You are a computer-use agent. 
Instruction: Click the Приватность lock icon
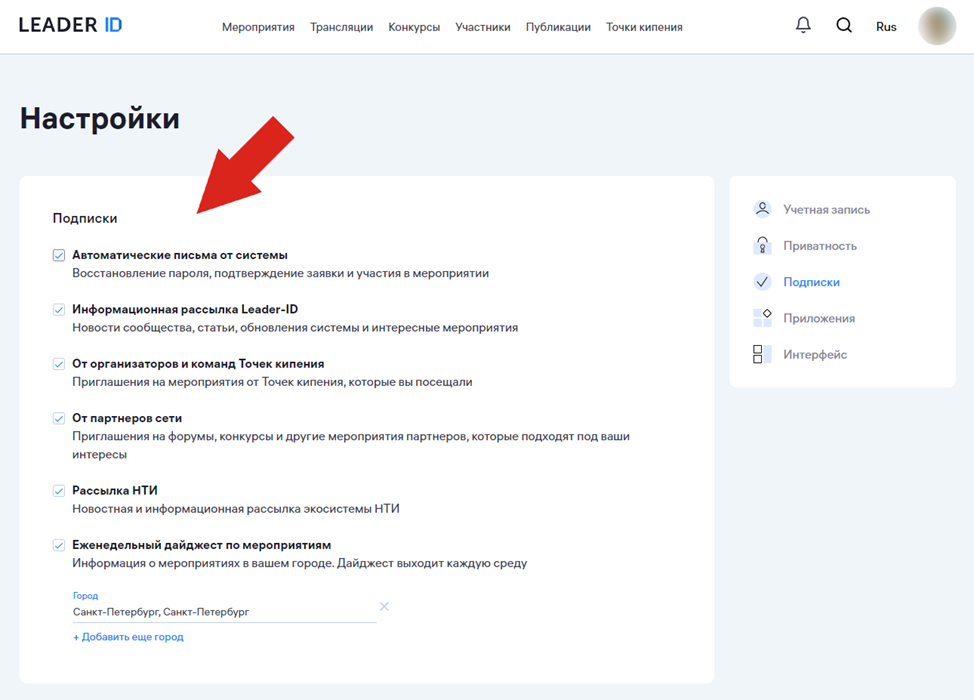pyautogui.click(x=762, y=246)
